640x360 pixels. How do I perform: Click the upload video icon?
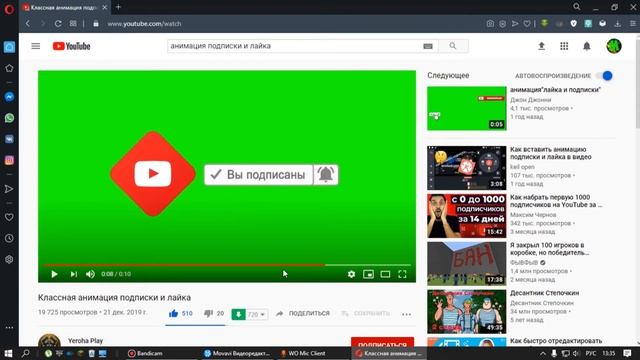click(x=542, y=46)
